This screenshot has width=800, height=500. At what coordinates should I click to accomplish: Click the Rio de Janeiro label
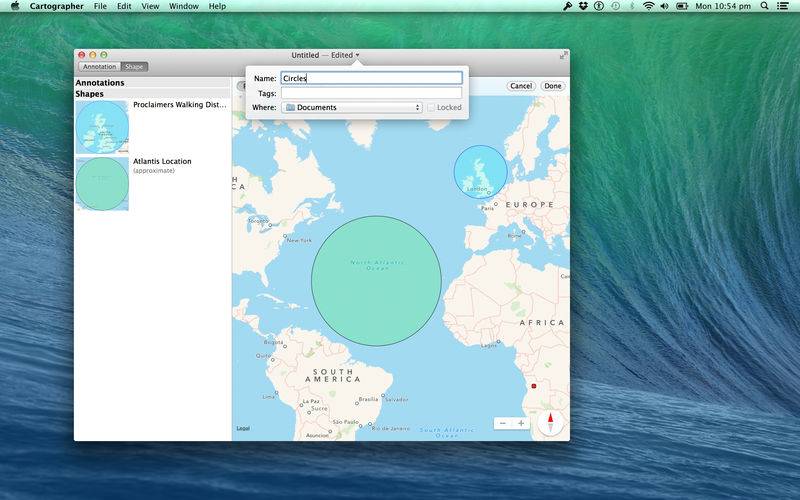point(390,428)
